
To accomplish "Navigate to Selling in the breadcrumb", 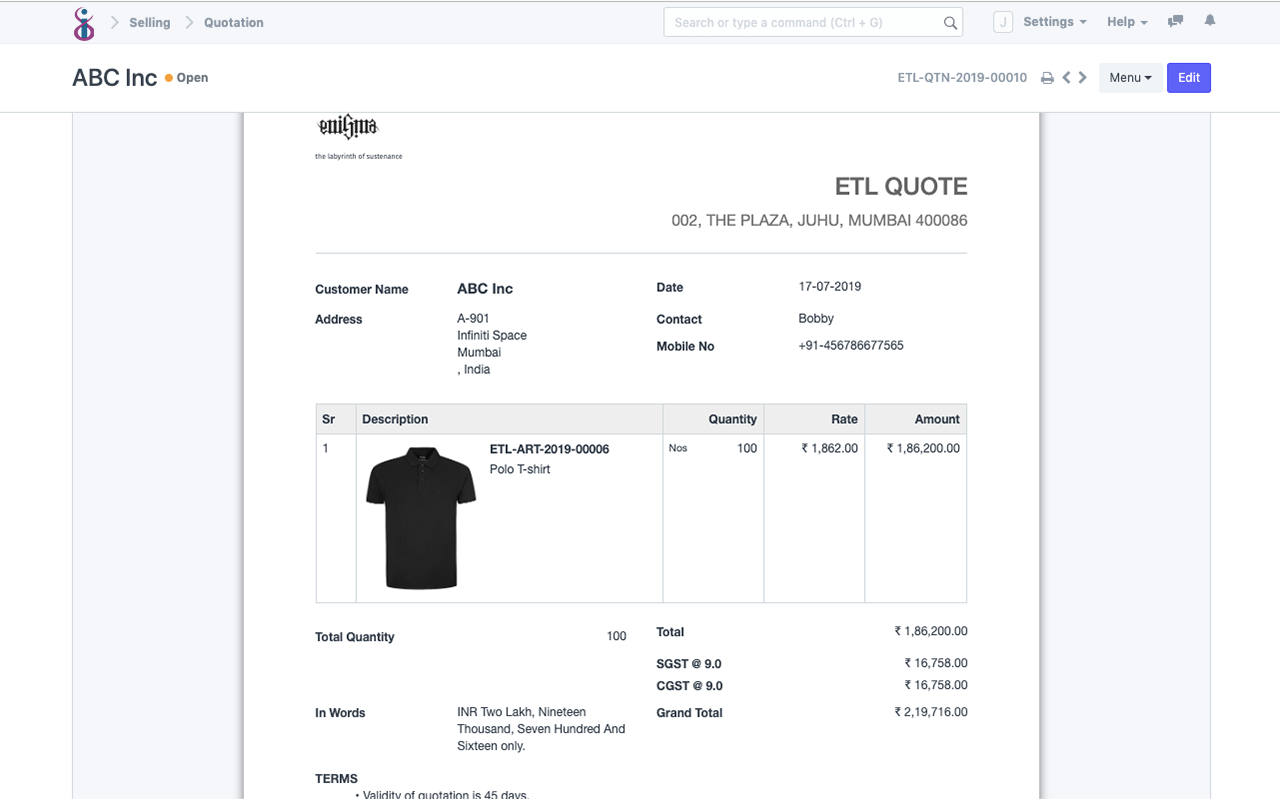I will point(150,22).
